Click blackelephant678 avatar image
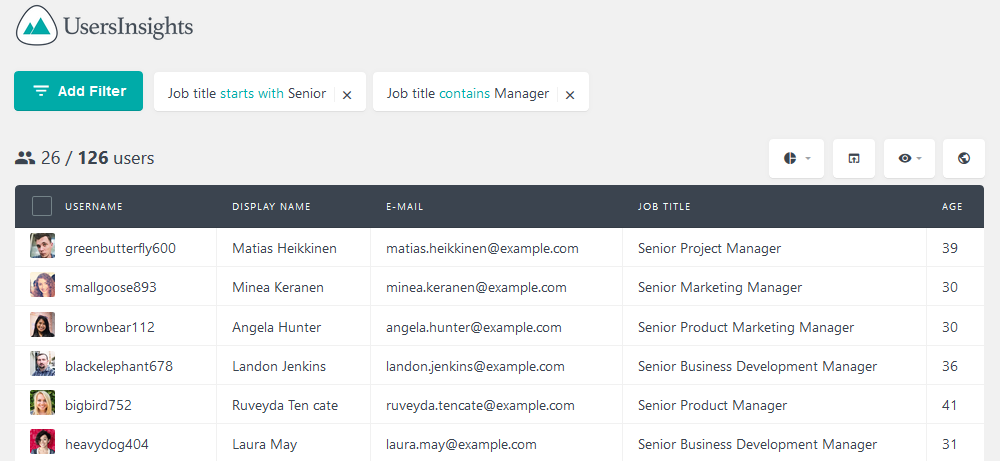1000x461 pixels. point(42,363)
